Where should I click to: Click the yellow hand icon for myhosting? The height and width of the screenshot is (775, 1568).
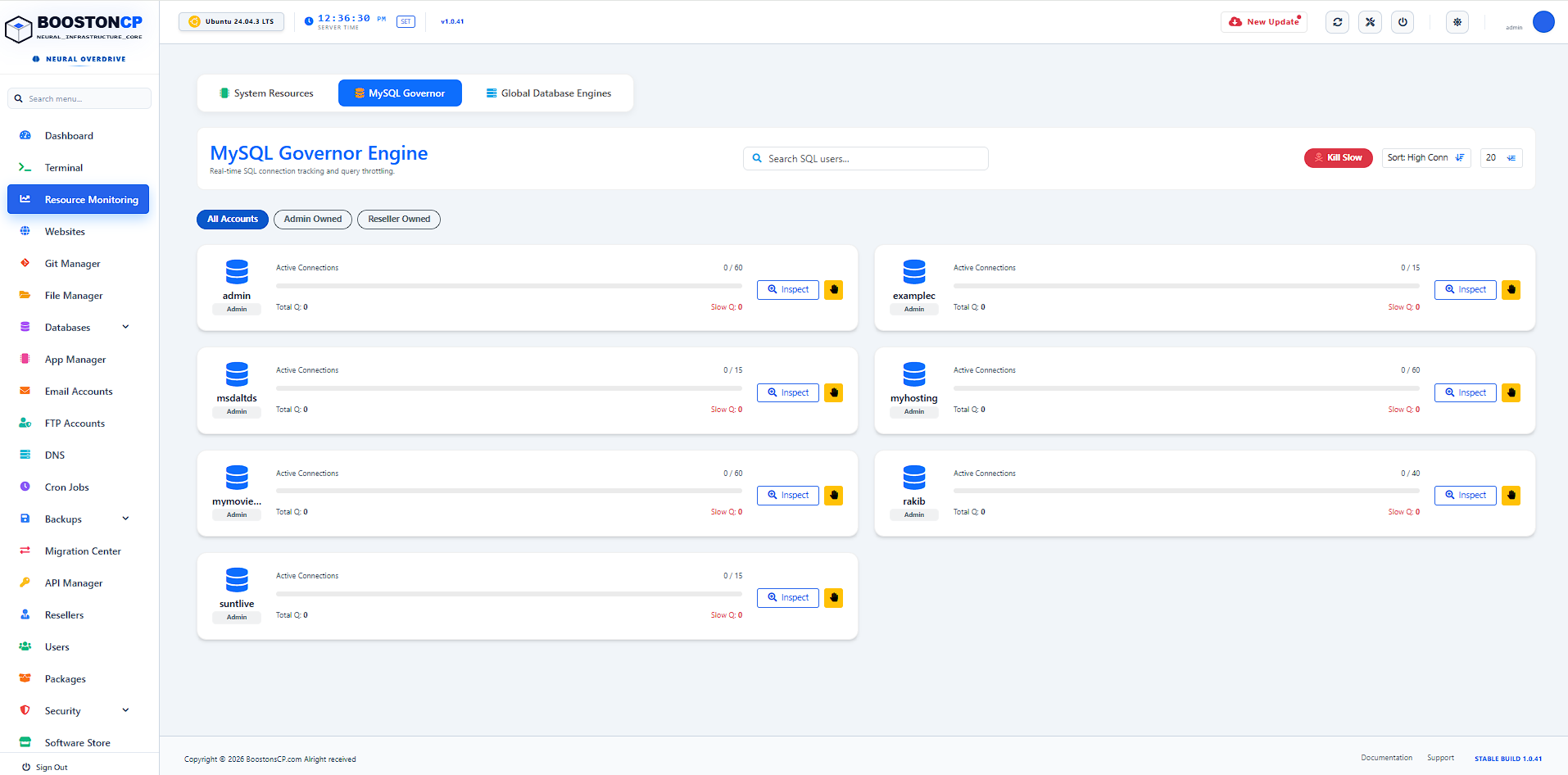[1511, 392]
